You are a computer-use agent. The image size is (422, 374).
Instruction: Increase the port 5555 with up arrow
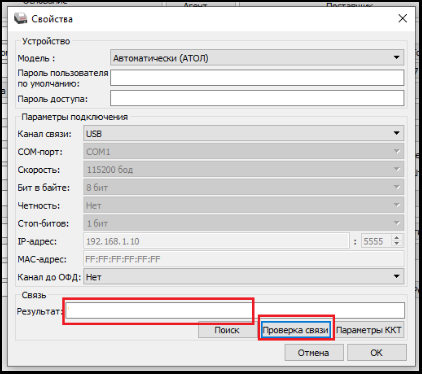[x=397, y=238]
